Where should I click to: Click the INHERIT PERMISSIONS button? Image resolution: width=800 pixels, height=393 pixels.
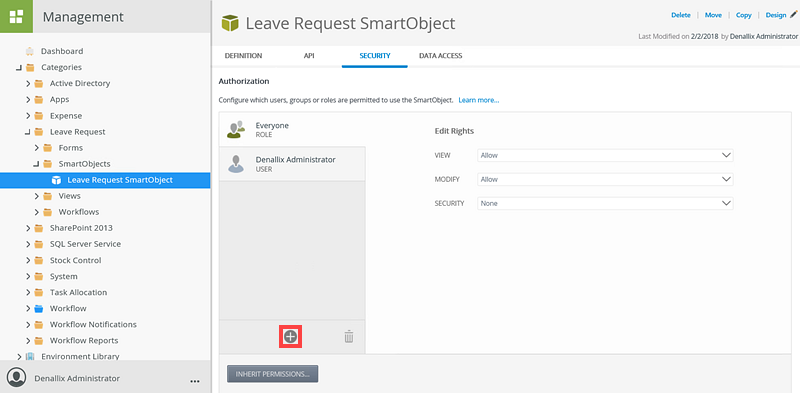click(x=272, y=374)
